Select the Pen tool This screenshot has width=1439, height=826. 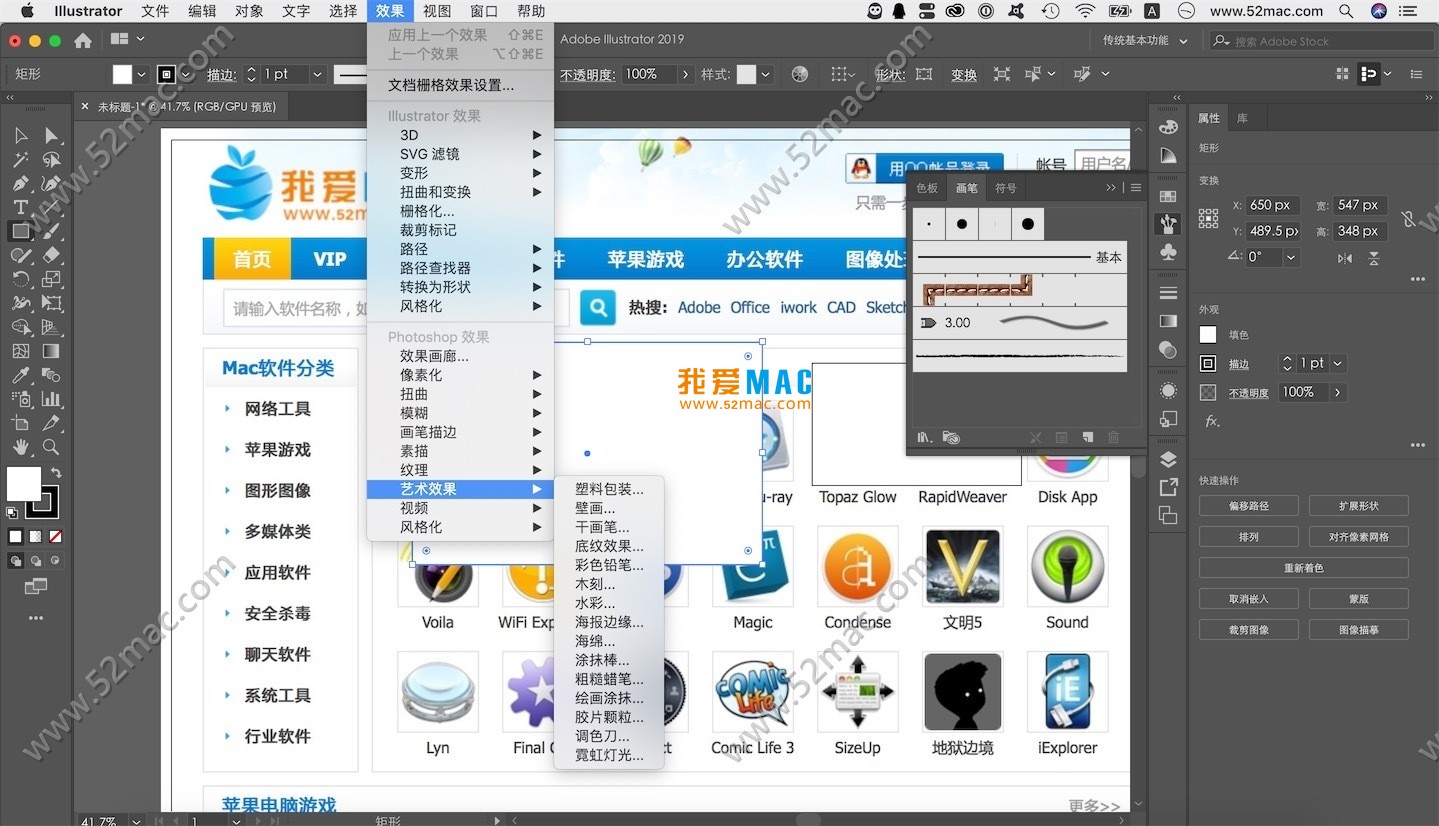click(20, 183)
